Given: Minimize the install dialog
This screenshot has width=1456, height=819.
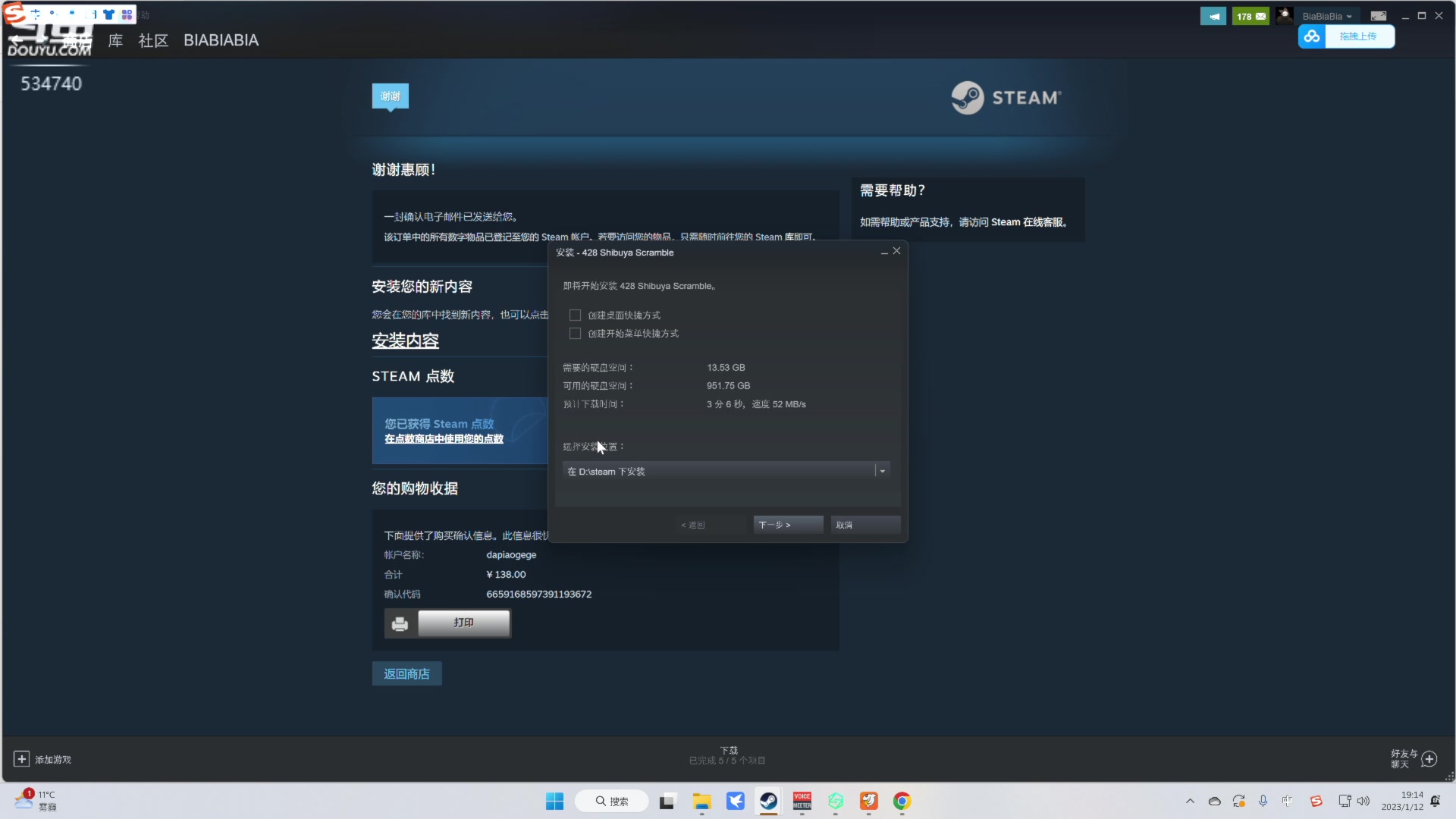Looking at the screenshot, I should (x=884, y=253).
